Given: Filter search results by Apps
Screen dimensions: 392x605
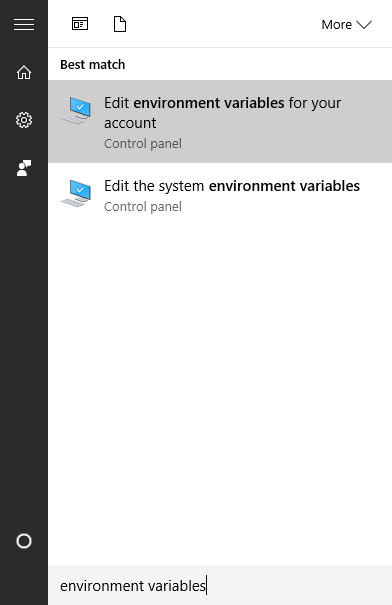Looking at the screenshot, I should pyautogui.click(x=80, y=24).
